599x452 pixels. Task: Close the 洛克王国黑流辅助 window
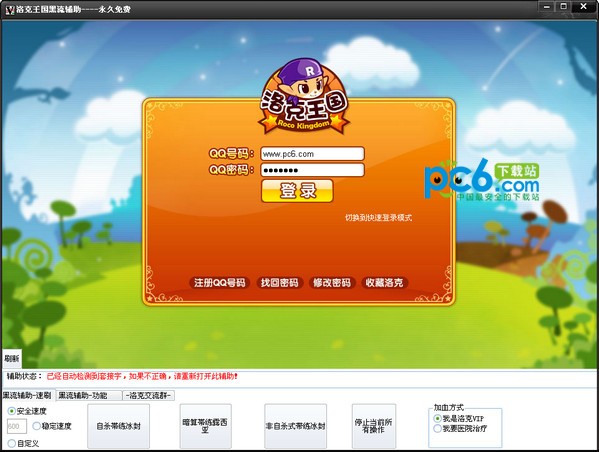[583, 6]
